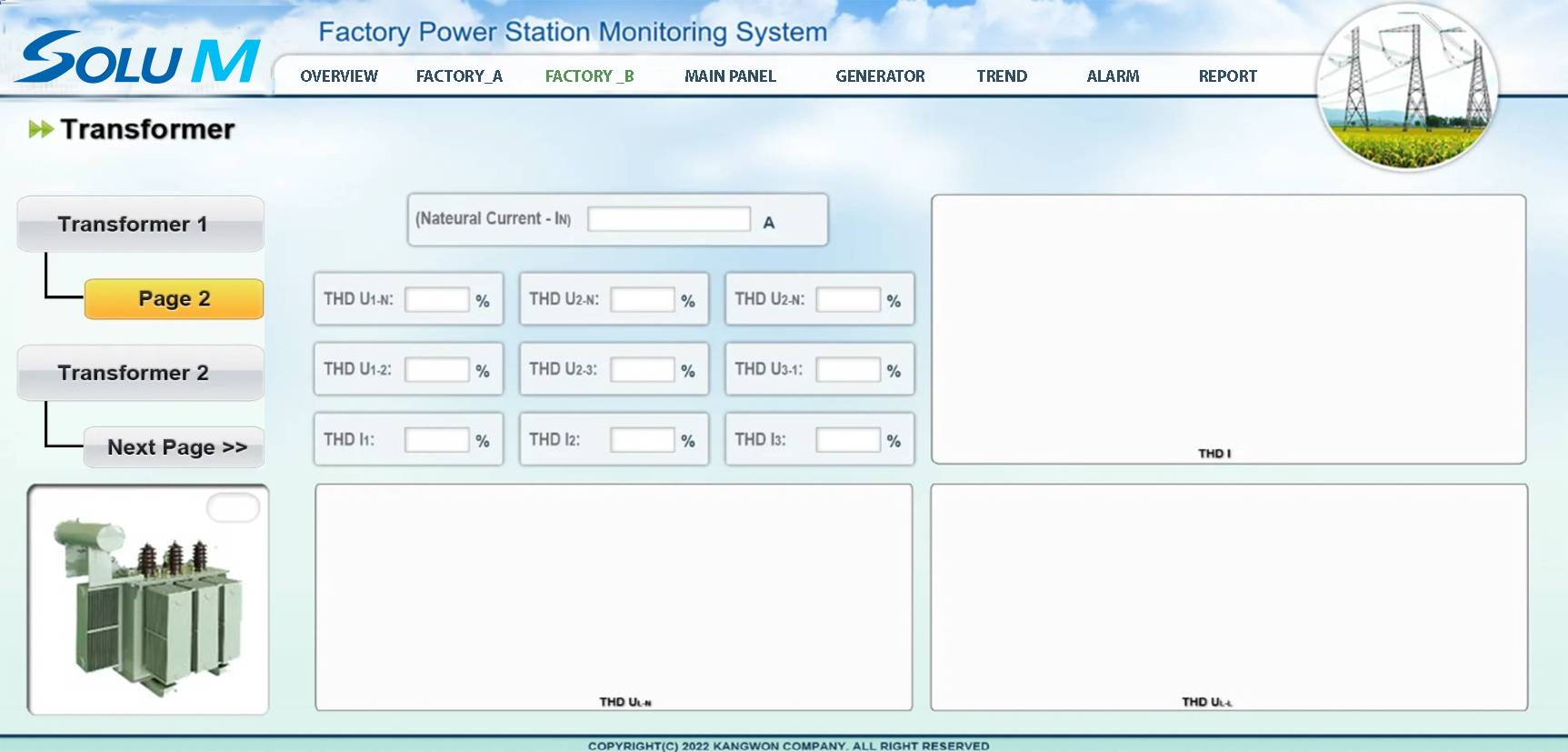Click the Neutral Current IN value field
This screenshot has height=752, width=1568.
[x=668, y=219]
